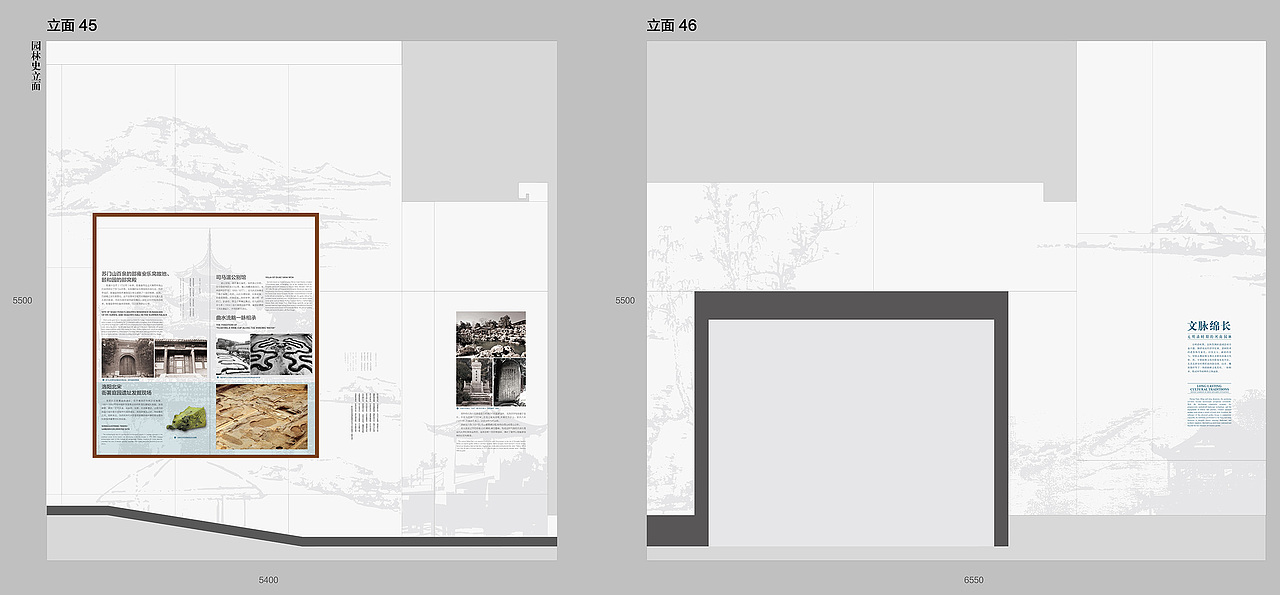
Task: Select the 'Long-lasting Cultural Traditions' English heading
Action: coord(1209,389)
